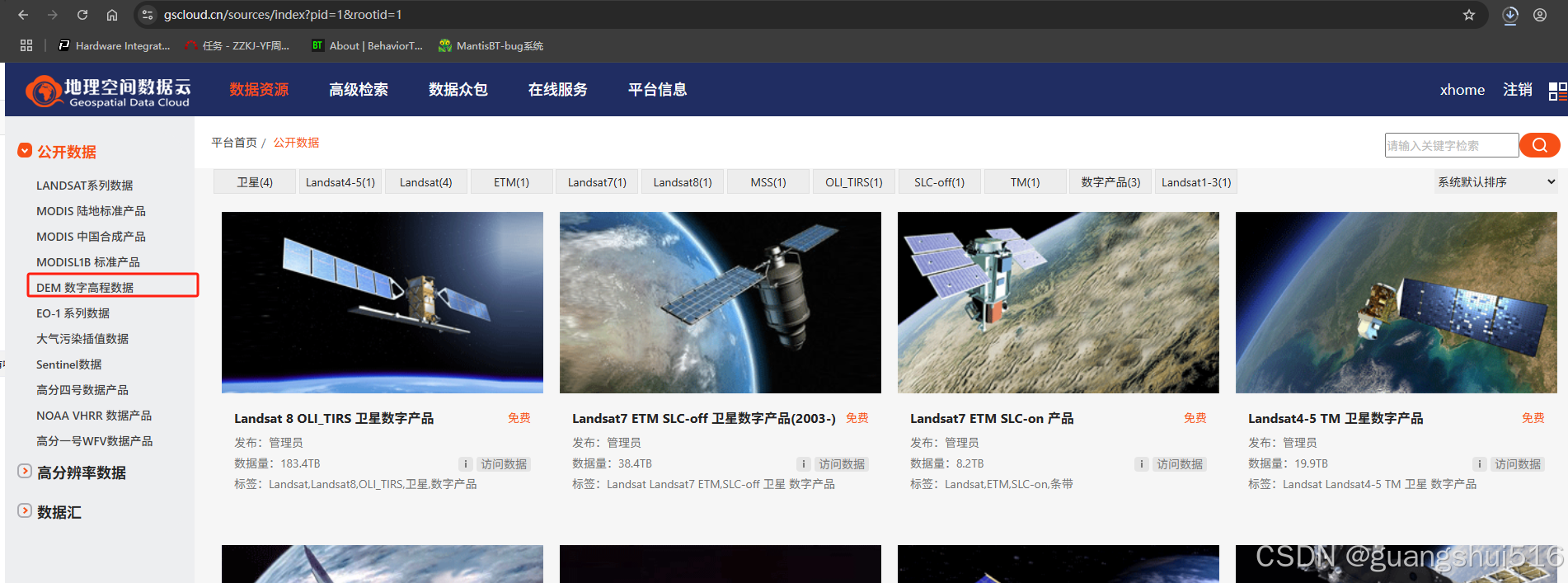Open the About | BehaviorT... bookmark
The height and width of the screenshot is (583, 1568).
point(367,45)
